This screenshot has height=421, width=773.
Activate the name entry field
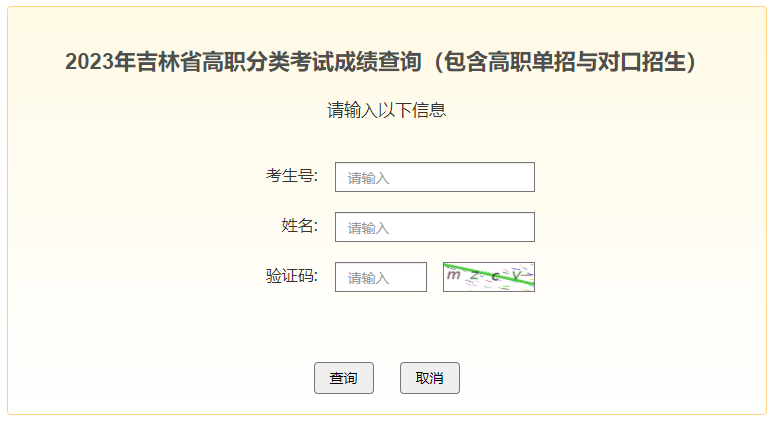(435, 227)
